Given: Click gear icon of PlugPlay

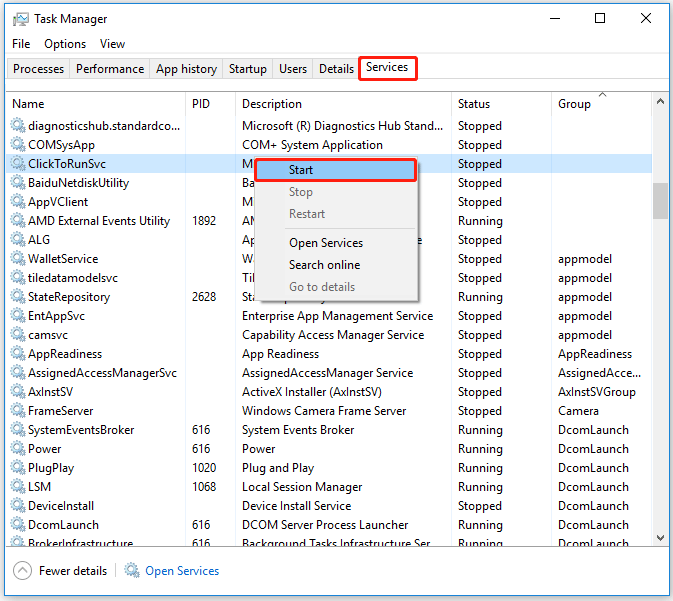Looking at the screenshot, I should click(x=18, y=467).
